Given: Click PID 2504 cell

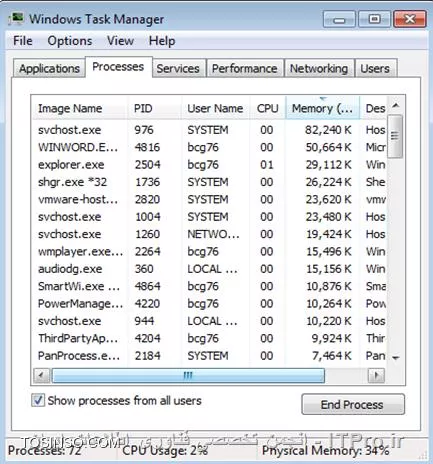Looking at the screenshot, I should [x=147, y=164].
